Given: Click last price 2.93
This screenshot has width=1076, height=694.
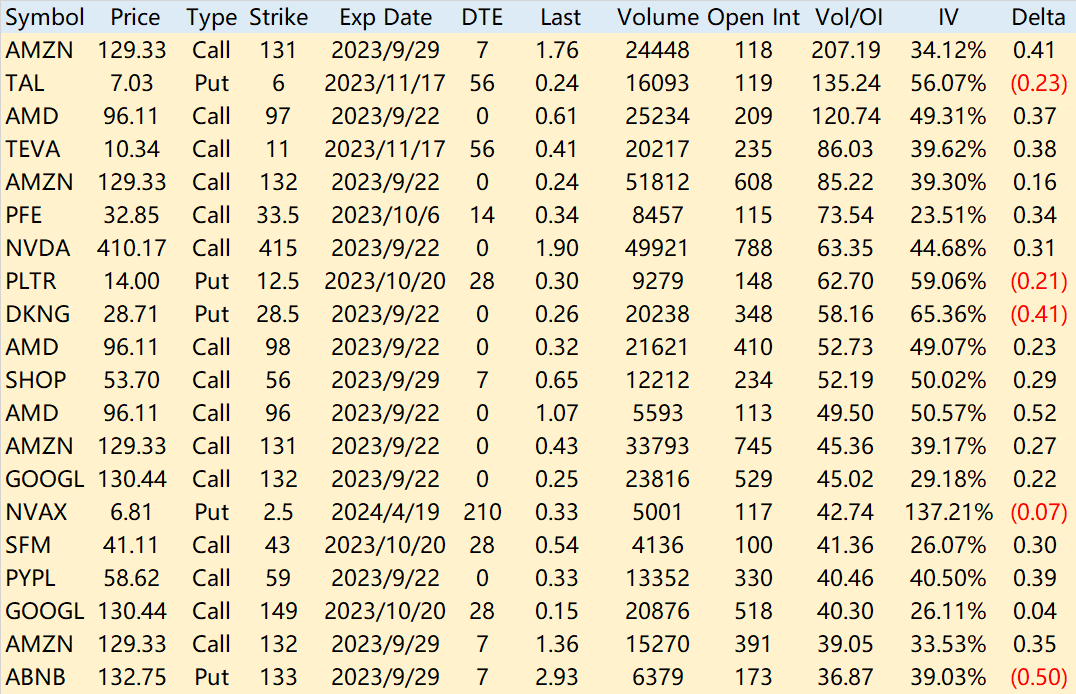Looking at the screenshot, I should point(557,677).
